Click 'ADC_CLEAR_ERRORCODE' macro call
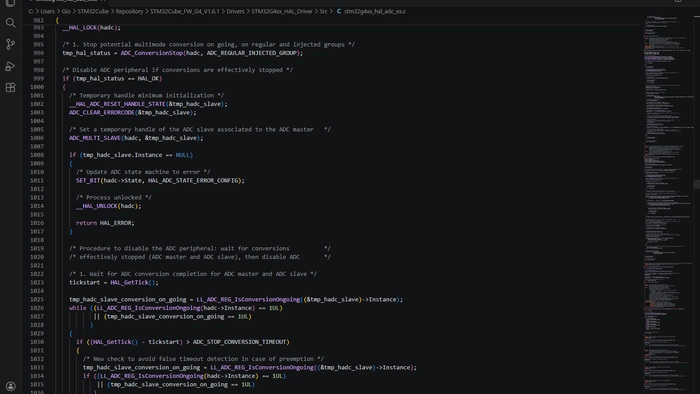This screenshot has width=700, height=394. [102, 112]
